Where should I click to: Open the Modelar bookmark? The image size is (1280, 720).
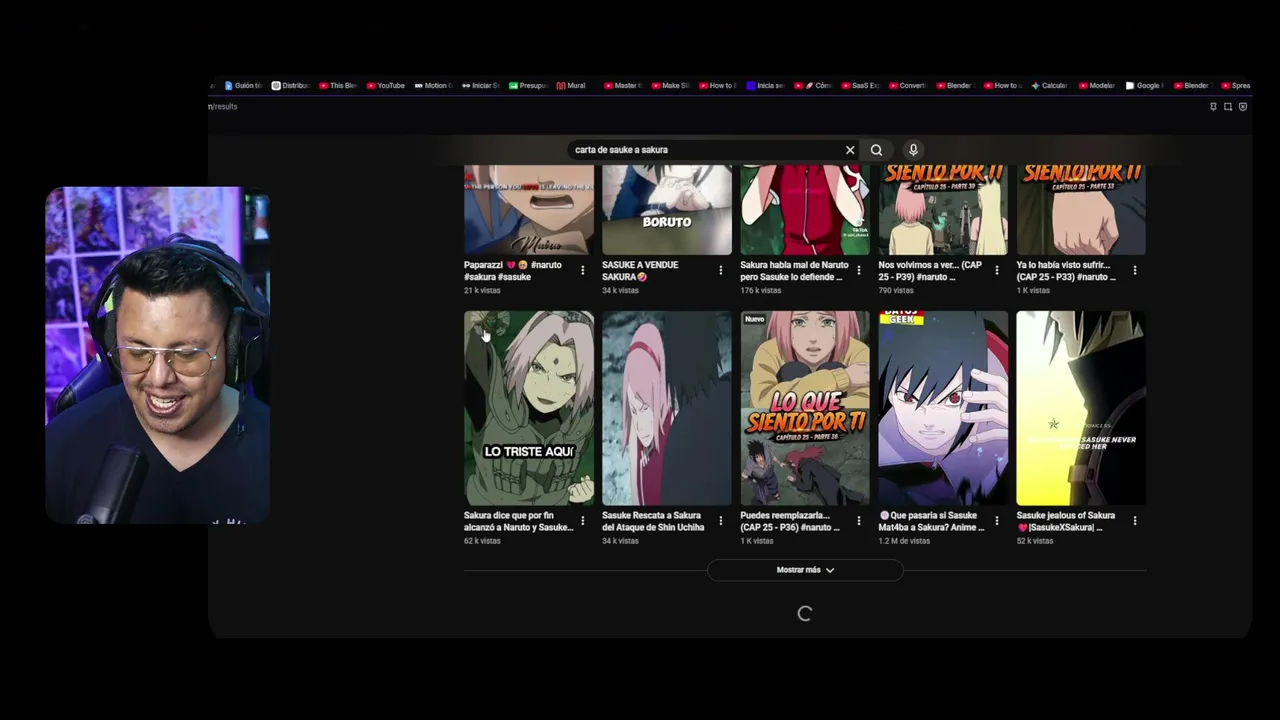(x=1097, y=86)
